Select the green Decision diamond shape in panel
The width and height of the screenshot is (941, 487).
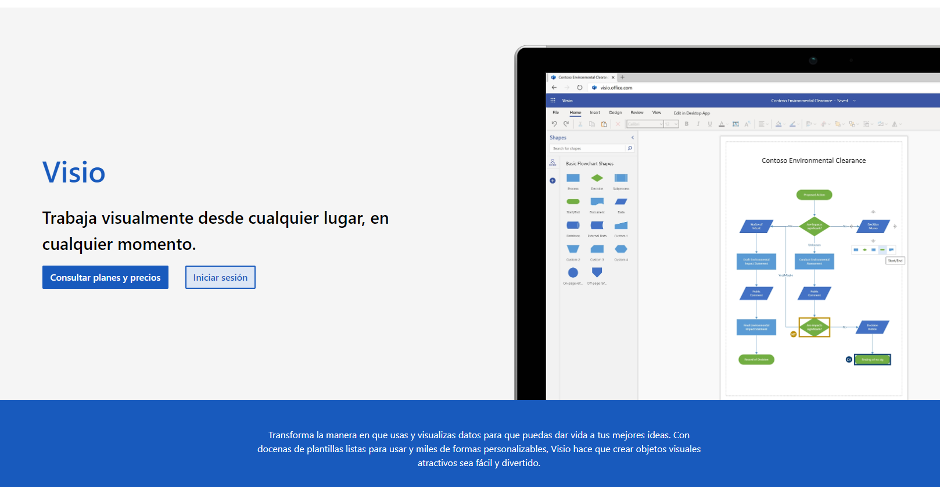(597, 178)
